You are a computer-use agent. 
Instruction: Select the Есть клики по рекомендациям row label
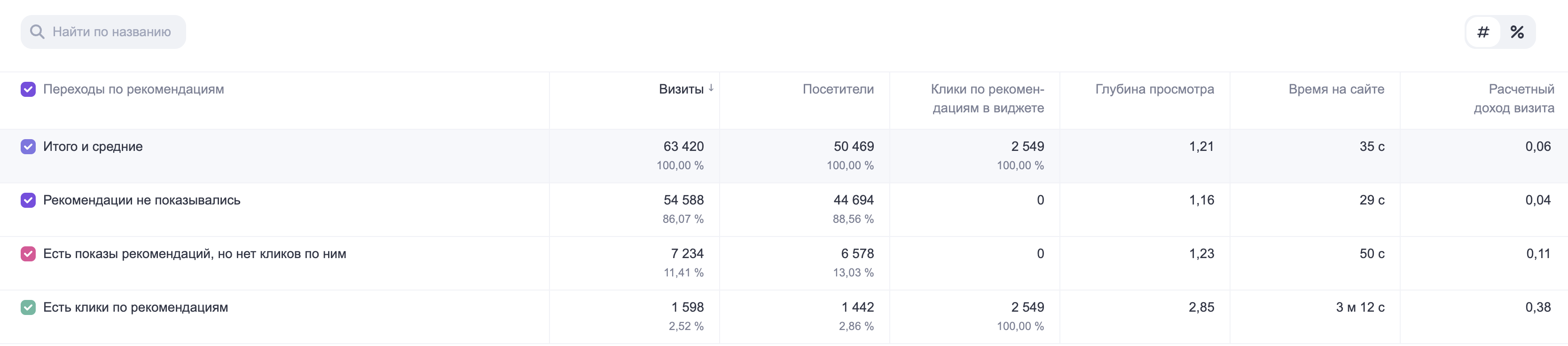click(x=136, y=307)
